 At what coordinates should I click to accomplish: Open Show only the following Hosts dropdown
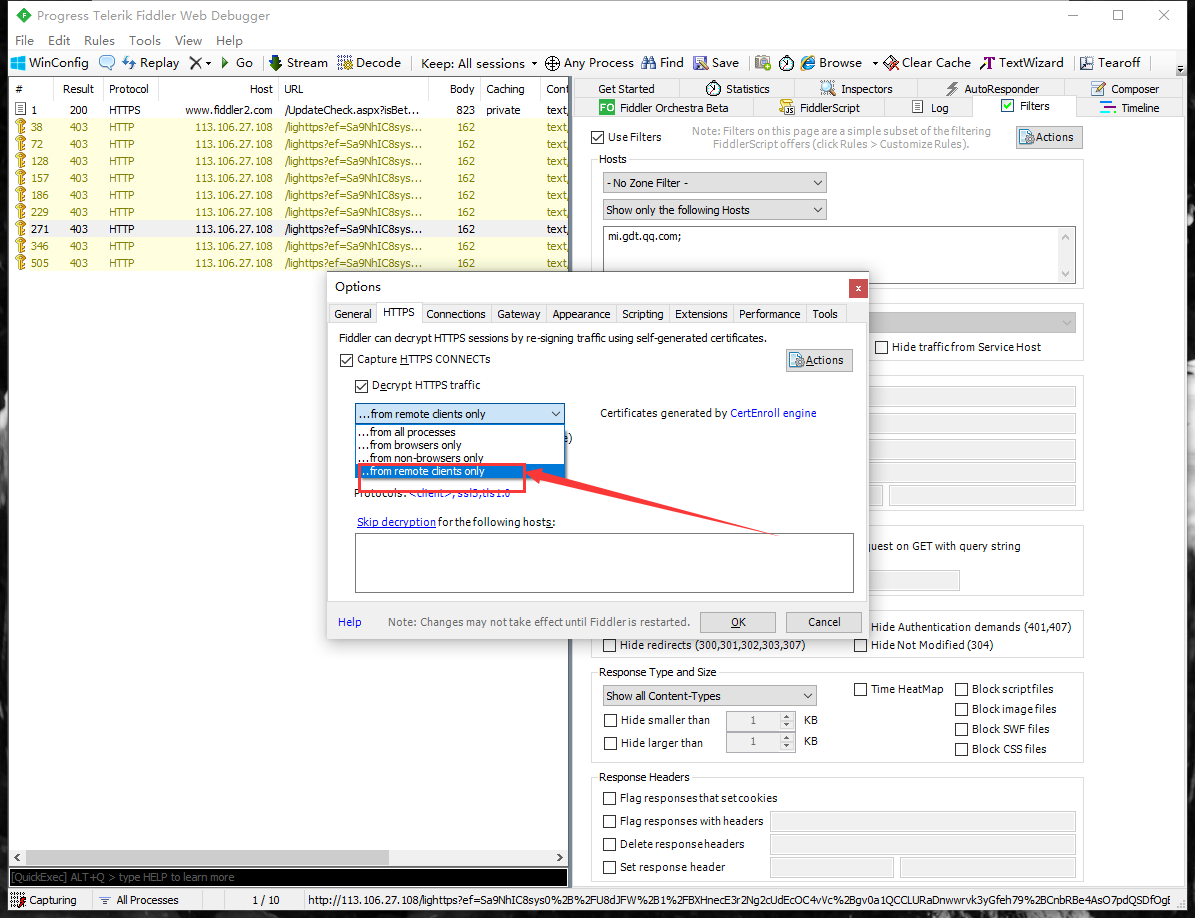pyautogui.click(x=715, y=210)
